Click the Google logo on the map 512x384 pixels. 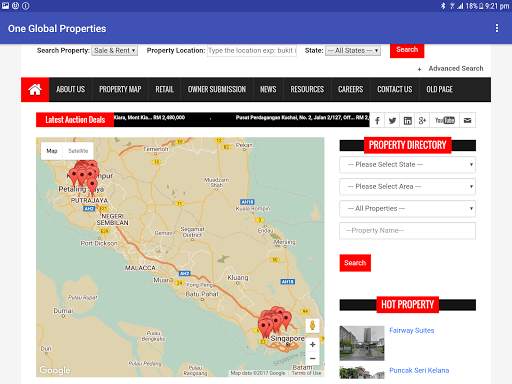55,370
